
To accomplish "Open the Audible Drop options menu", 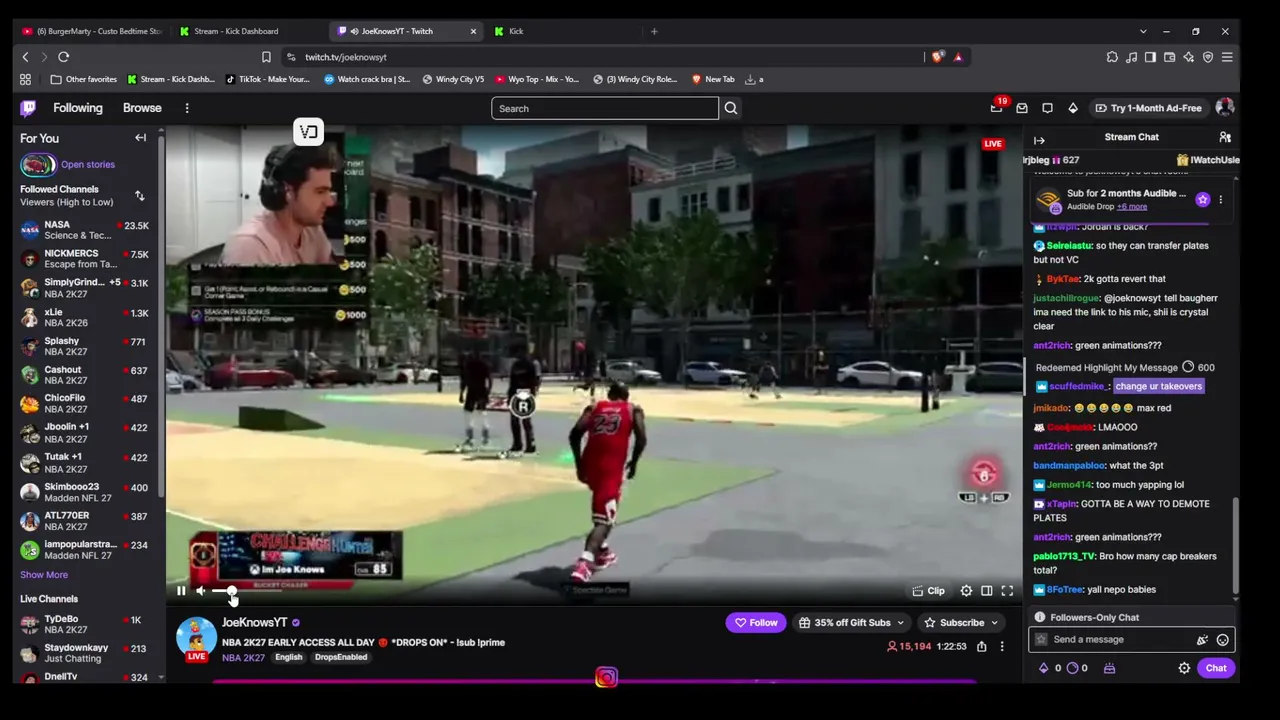I will point(1220,200).
